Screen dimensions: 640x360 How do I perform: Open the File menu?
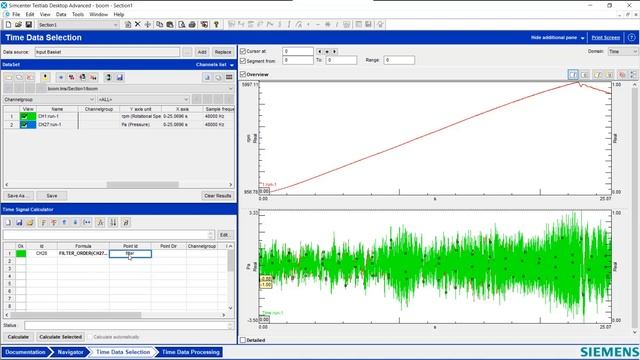(x=16, y=14)
